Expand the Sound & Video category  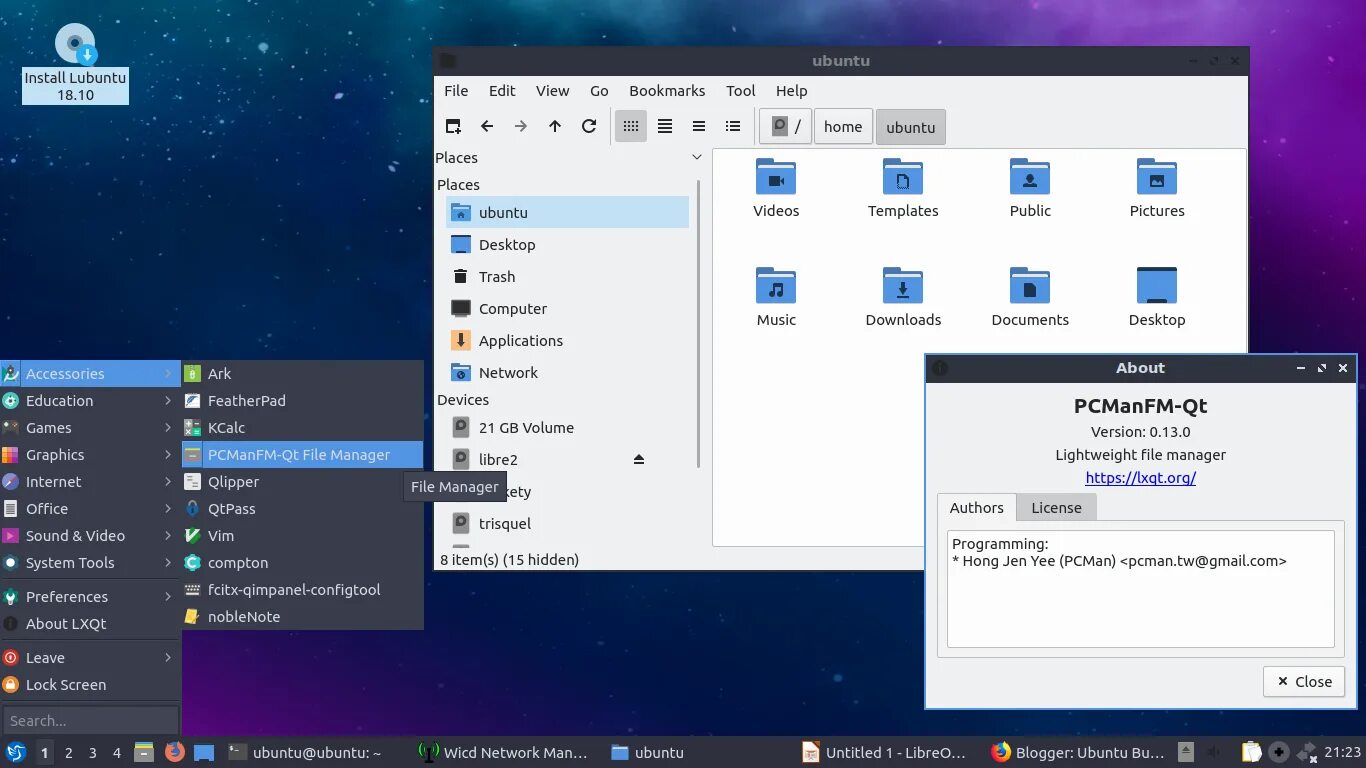point(90,535)
